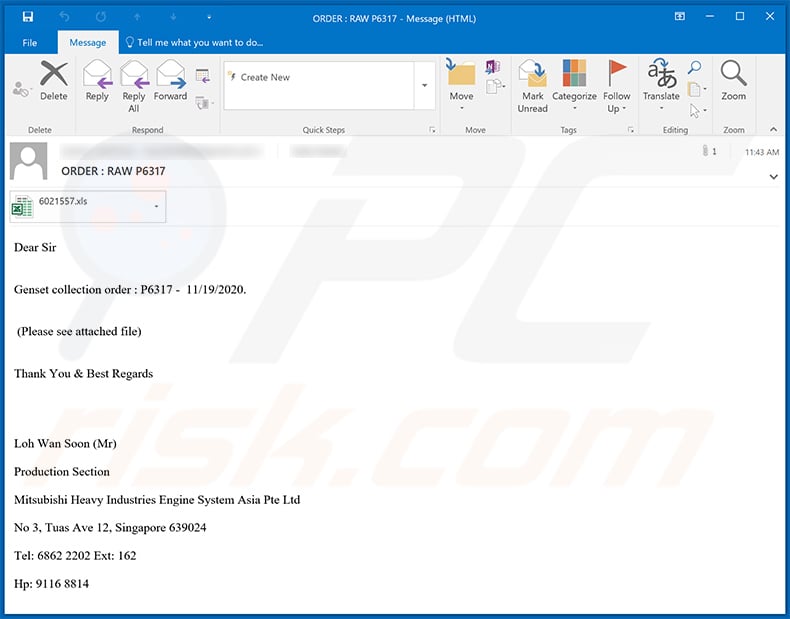This screenshot has height=619, width=790.
Task: Click the signature name "Loh Wan Soon (Mr)"
Action: click(65, 444)
